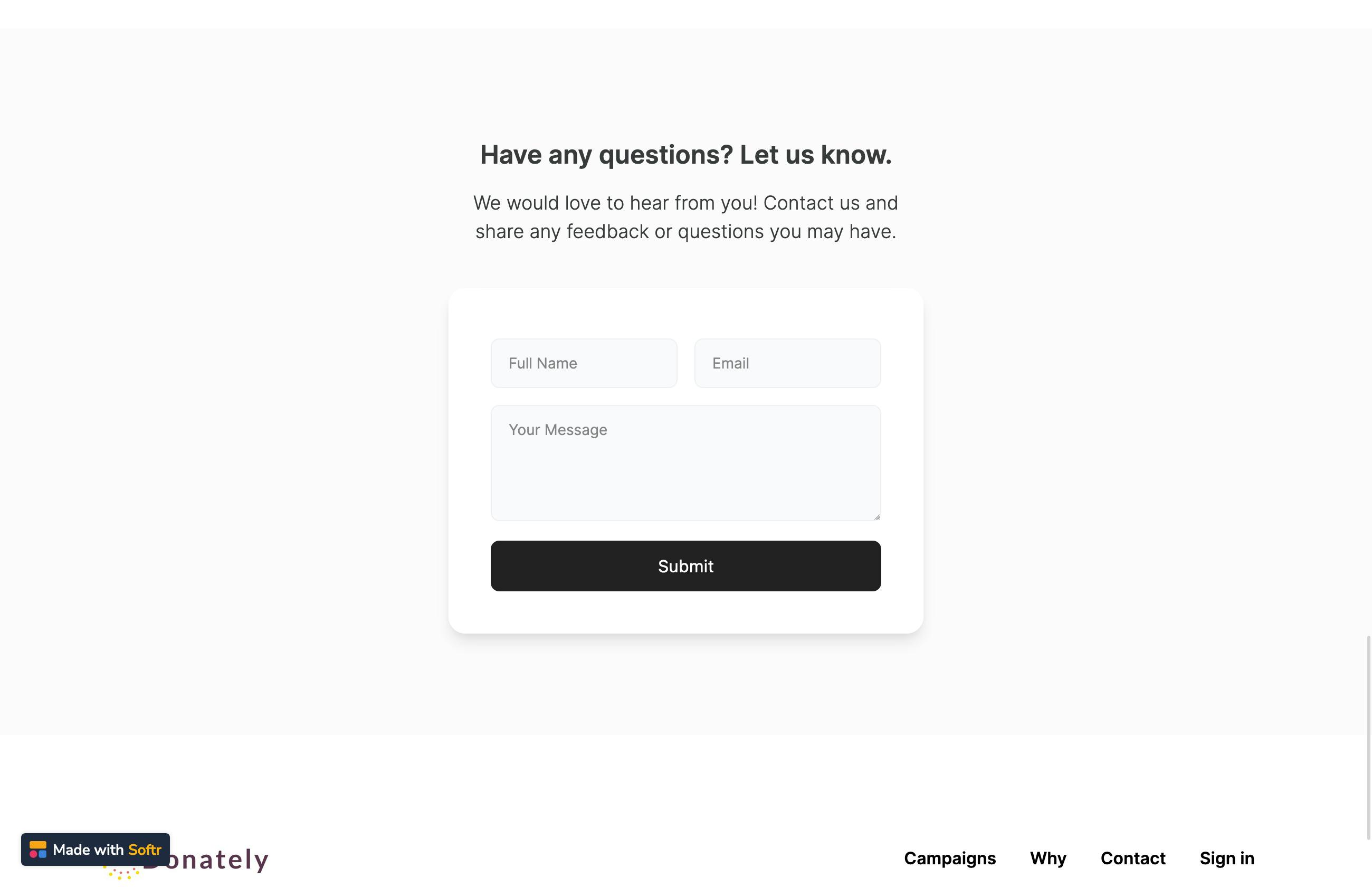
Task: Select the Contact footer link
Action: click(1132, 858)
